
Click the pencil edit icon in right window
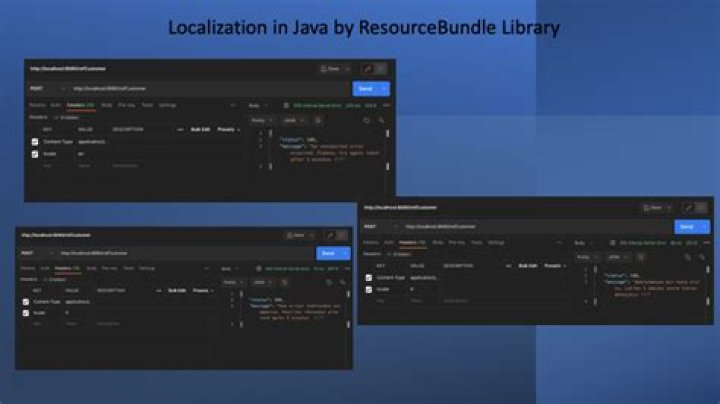coord(688,208)
